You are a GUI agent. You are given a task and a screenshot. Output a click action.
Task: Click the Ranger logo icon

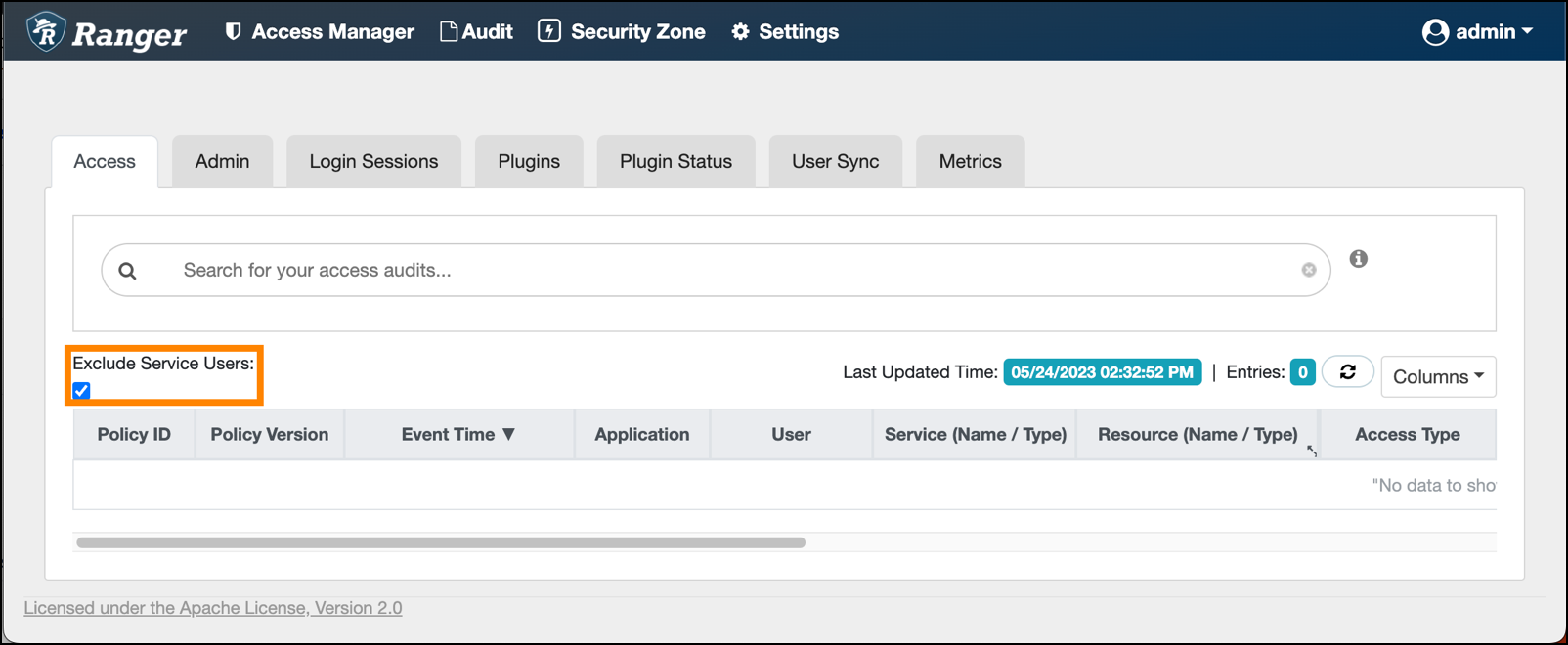46,32
